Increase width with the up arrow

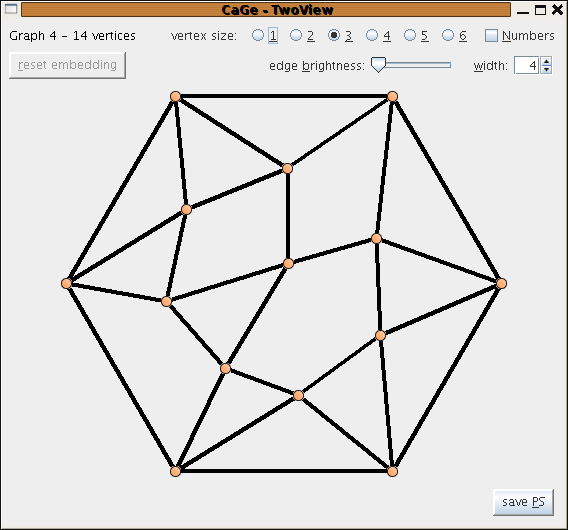click(546, 61)
